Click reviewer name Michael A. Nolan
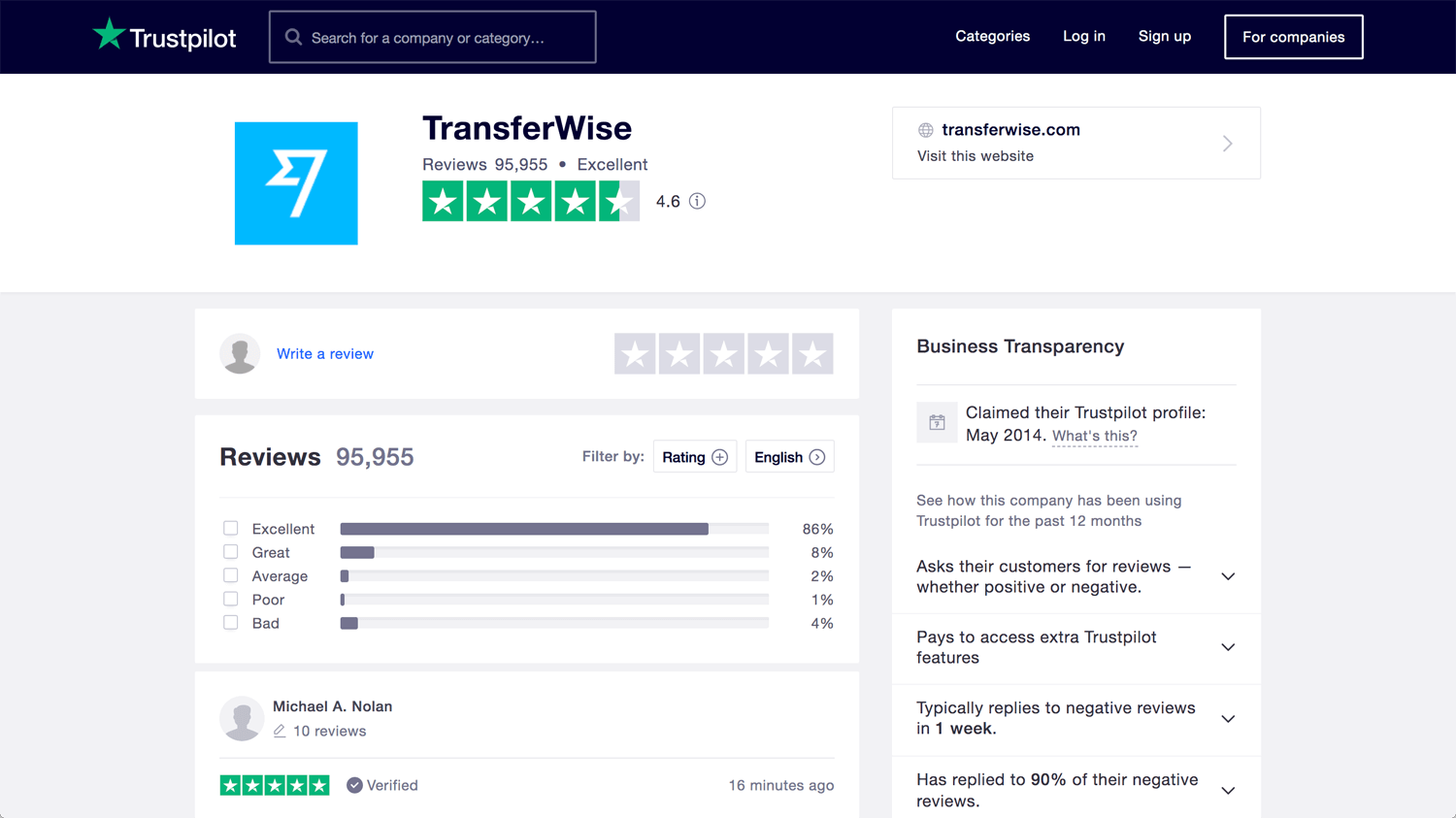Screen dimensions: 1456x818 (333, 706)
